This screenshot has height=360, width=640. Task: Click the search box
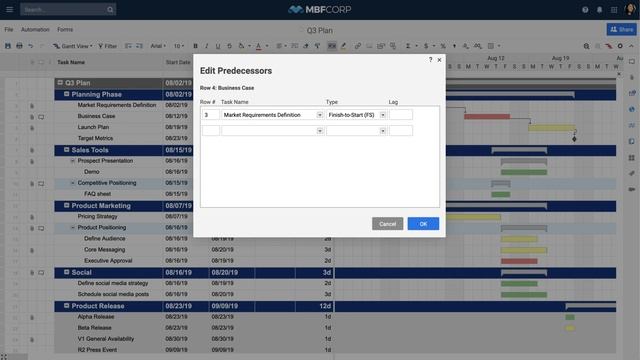[68, 9]
